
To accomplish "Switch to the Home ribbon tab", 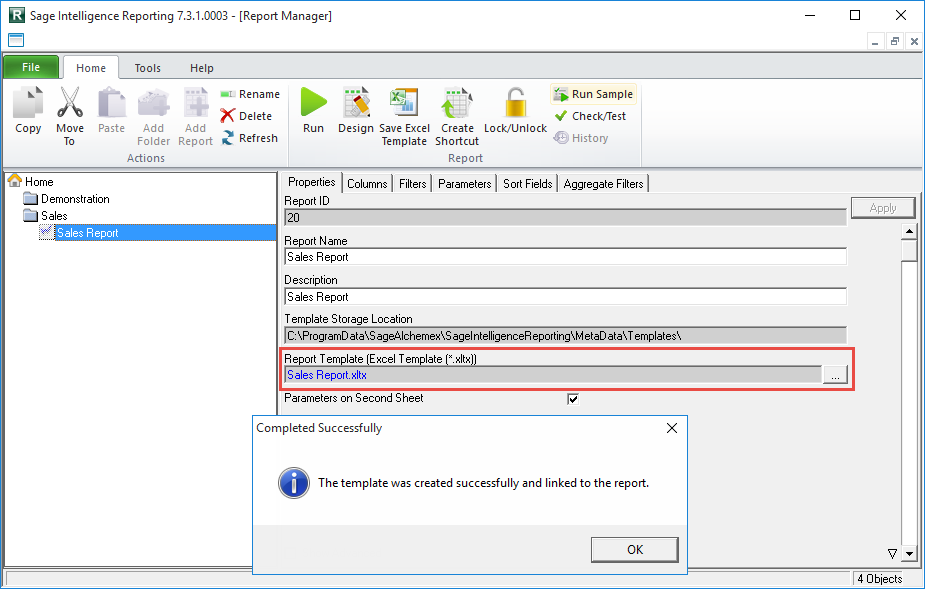I will tap(91, 68).
